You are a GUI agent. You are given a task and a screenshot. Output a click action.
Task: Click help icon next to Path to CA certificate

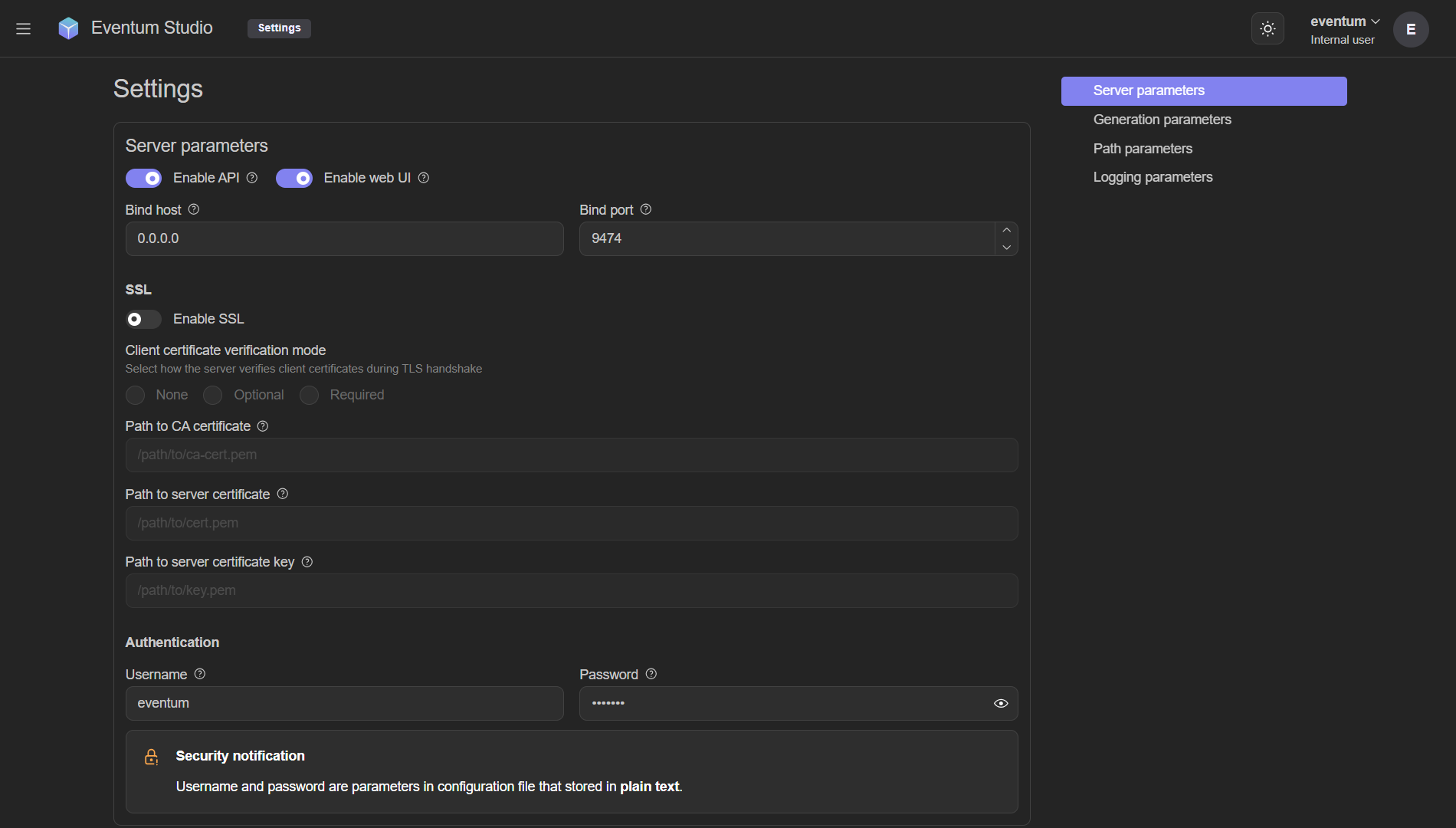tap(263, 426)
